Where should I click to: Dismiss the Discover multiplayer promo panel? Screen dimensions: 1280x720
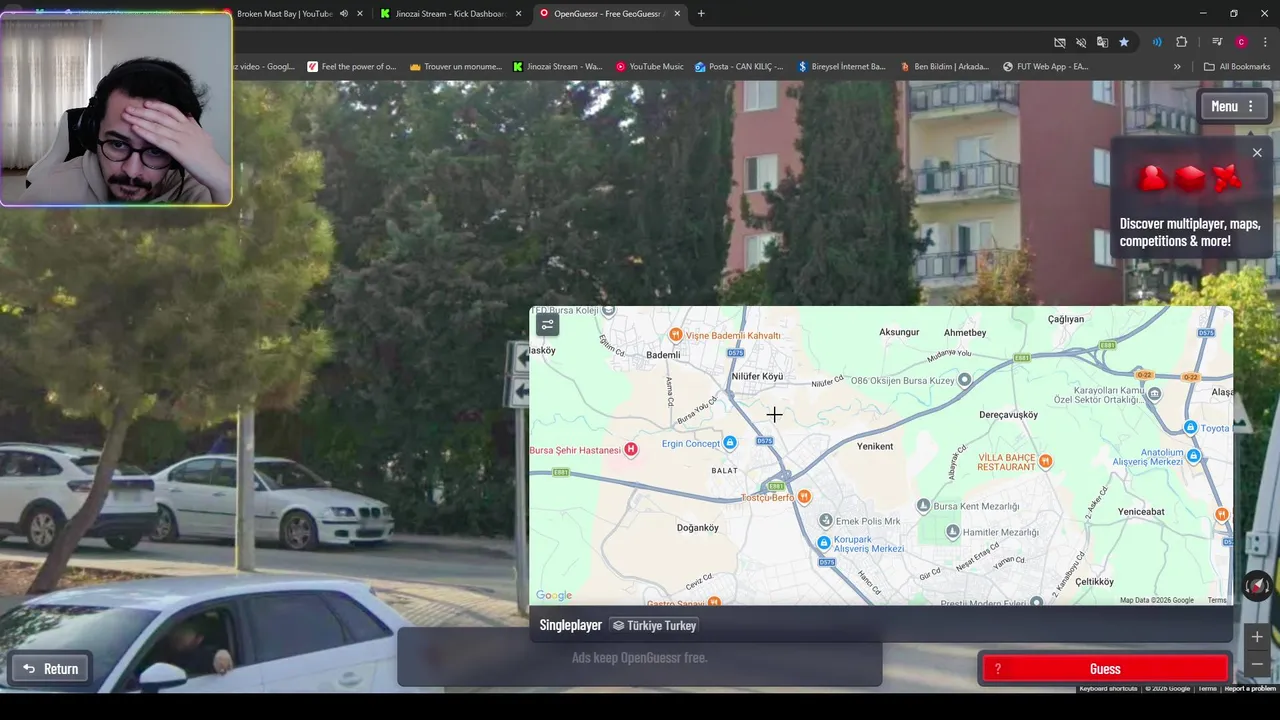(x=1257, y=153)
